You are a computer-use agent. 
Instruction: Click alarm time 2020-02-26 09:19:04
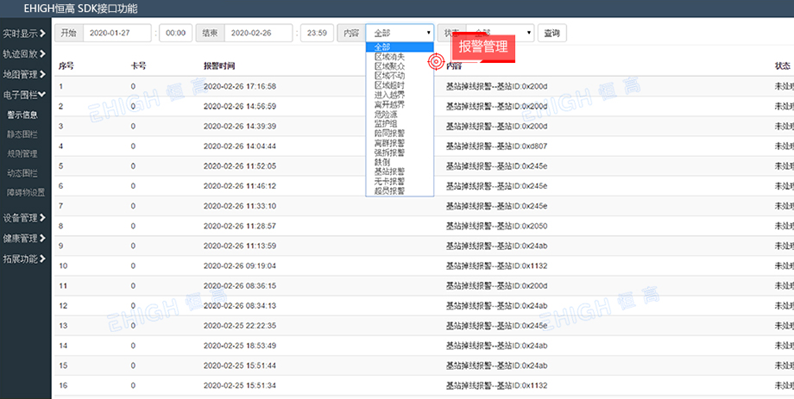click(x=240, y=266)
